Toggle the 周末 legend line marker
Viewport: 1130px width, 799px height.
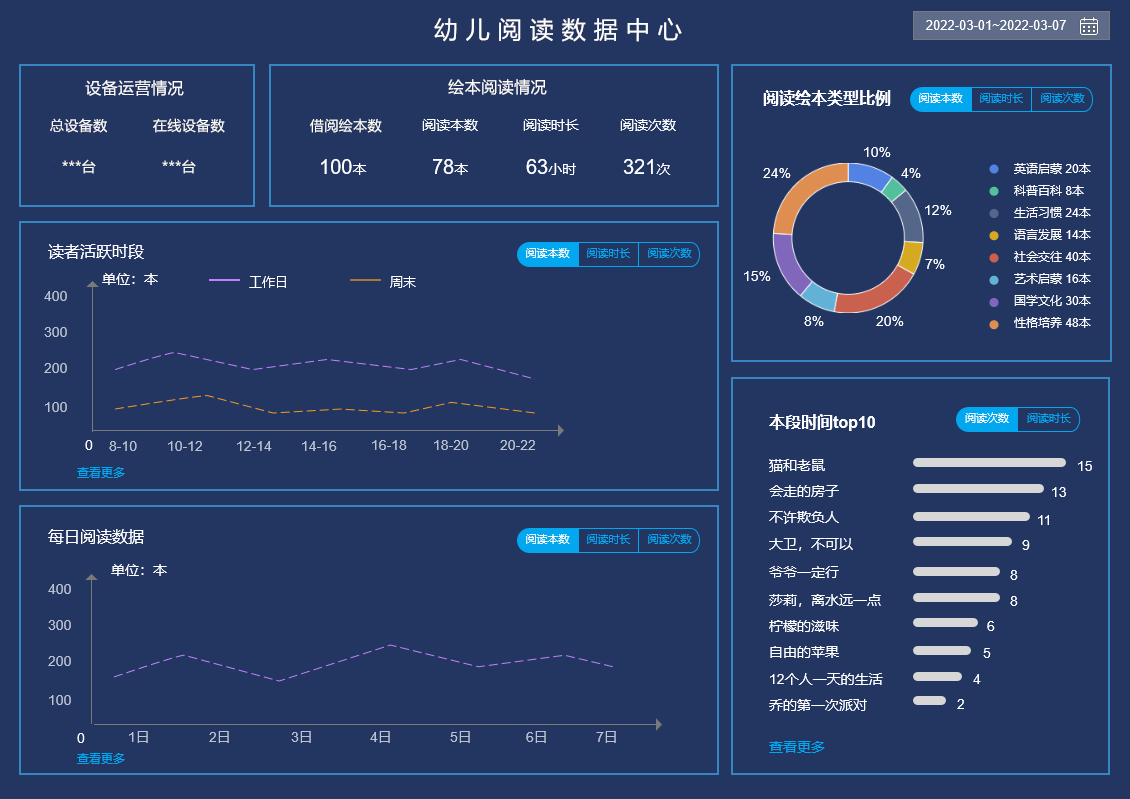(365, 281)
